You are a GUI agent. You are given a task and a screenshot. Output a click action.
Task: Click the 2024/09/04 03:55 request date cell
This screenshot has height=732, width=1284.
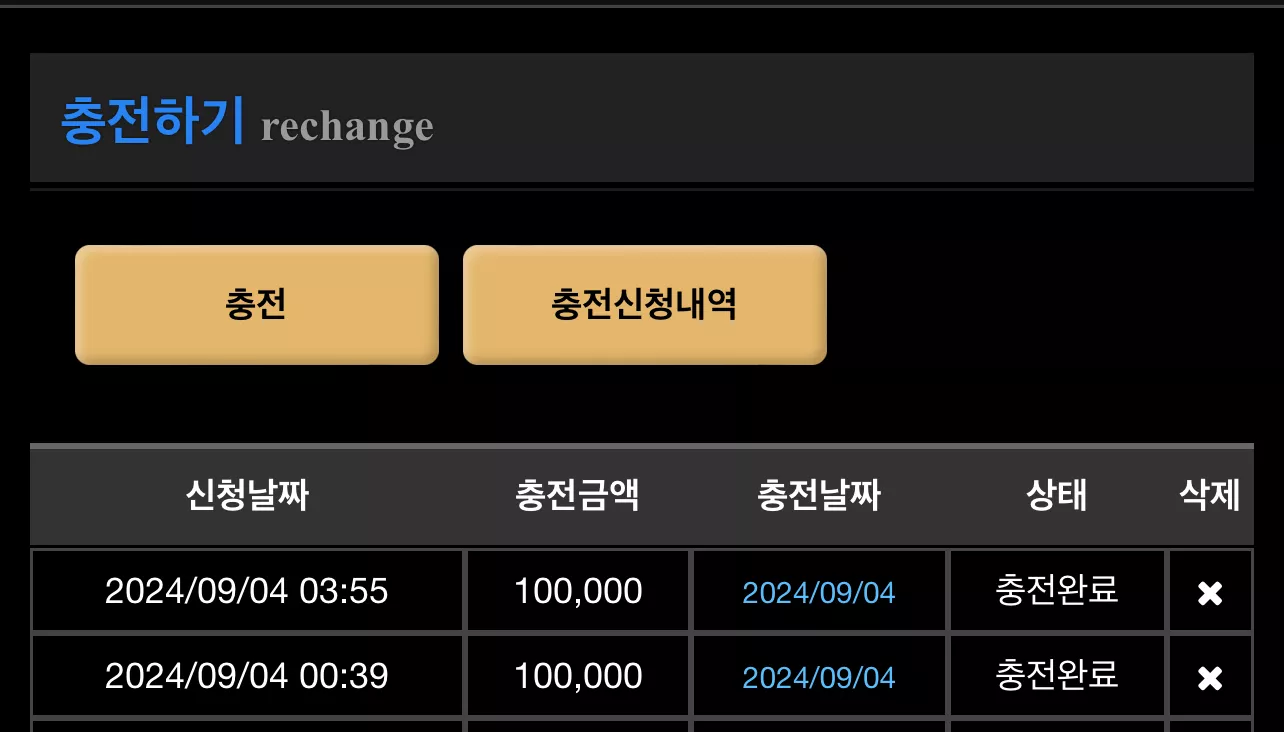247,591
